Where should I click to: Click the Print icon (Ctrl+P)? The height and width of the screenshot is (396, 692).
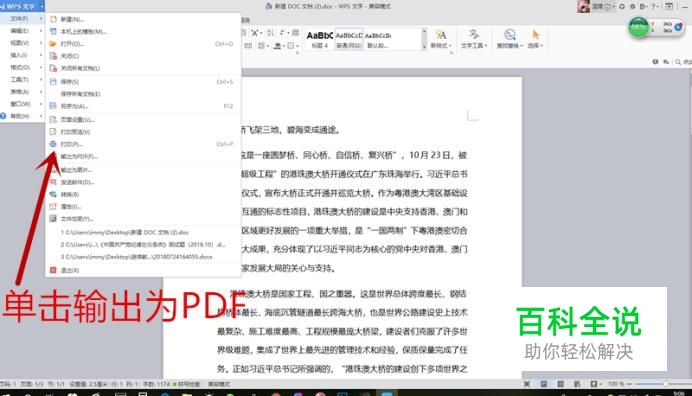(53, 144)
